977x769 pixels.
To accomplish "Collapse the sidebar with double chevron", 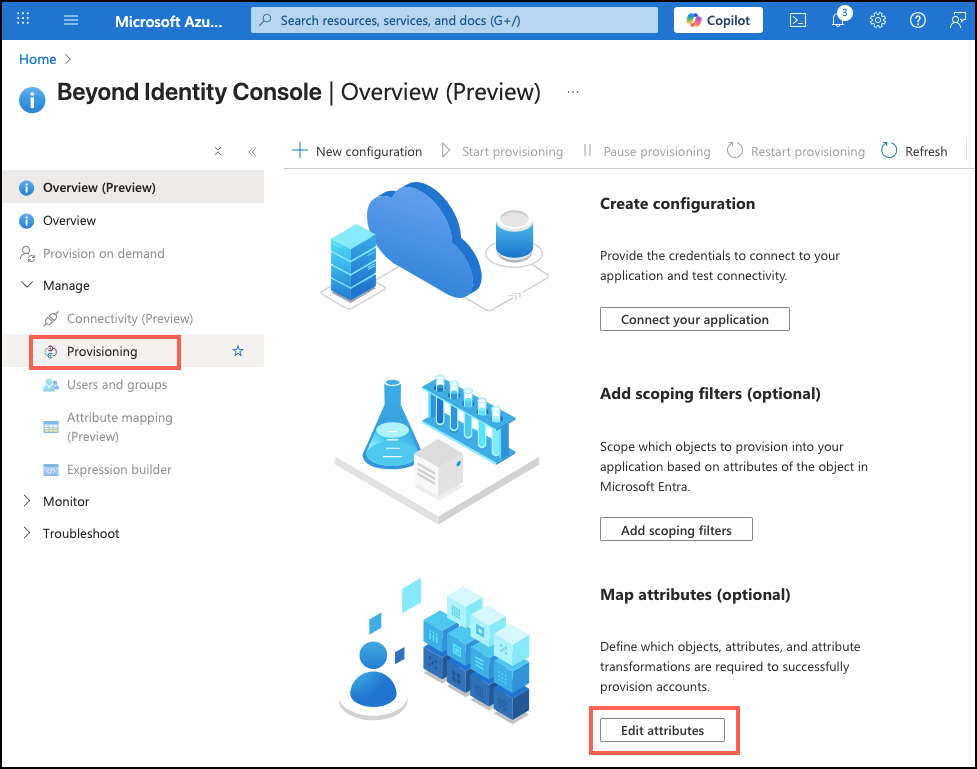I will click(x=252, y=152).
